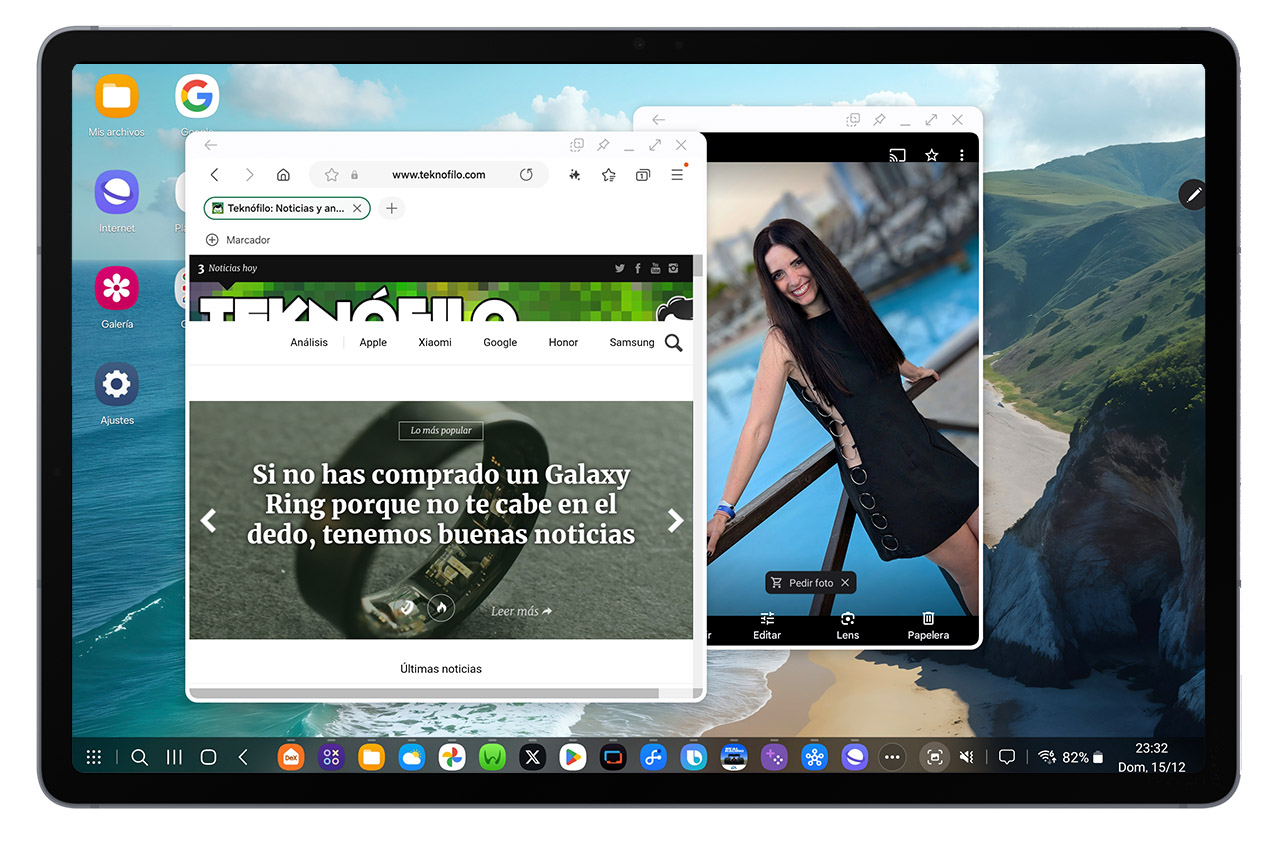Open the tab manager icon in browser
Screen dimensions: 1280x842
(642, 175)
